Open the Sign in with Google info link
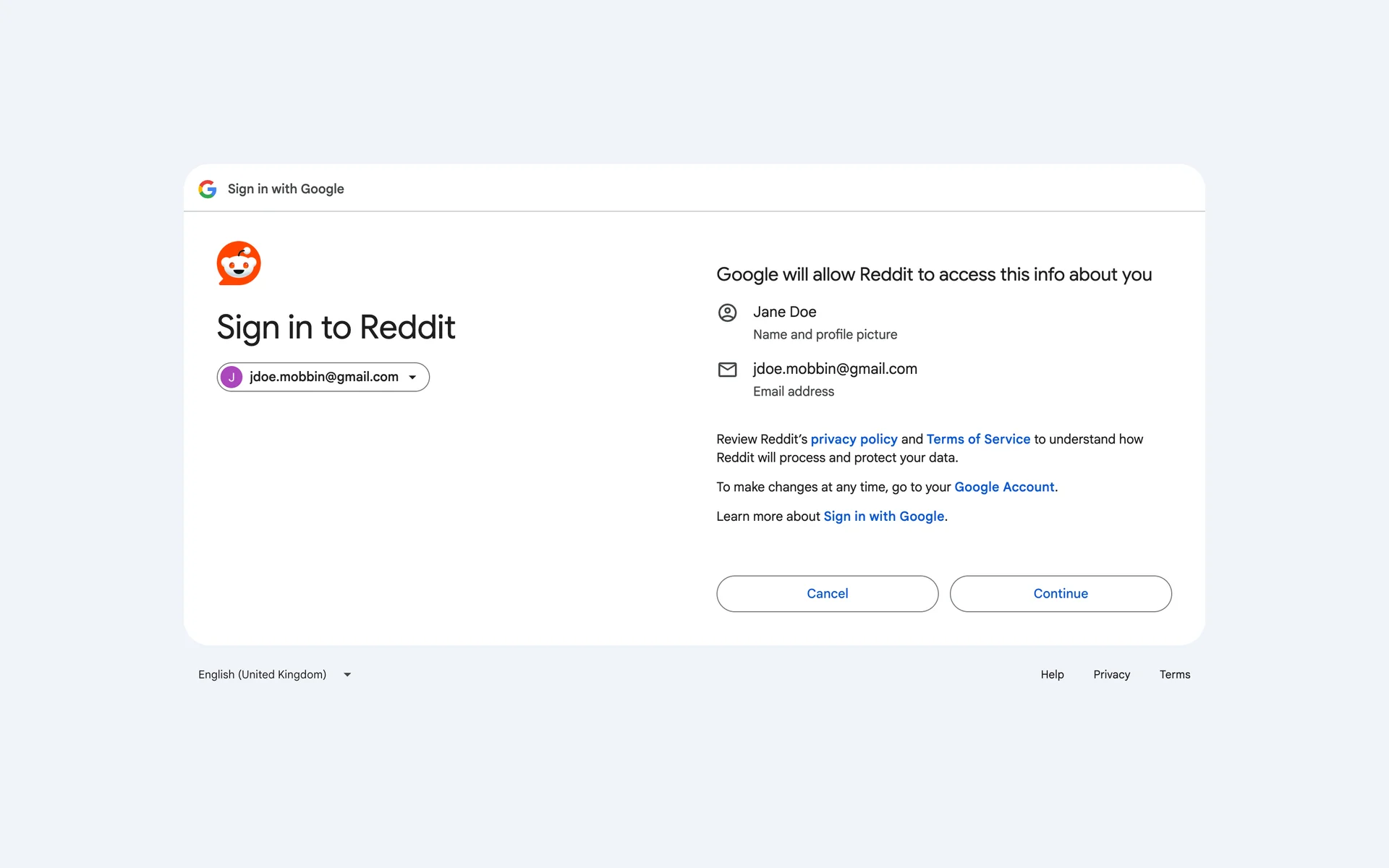Screen dimensions: 1389x868 (x=883, y=516)
